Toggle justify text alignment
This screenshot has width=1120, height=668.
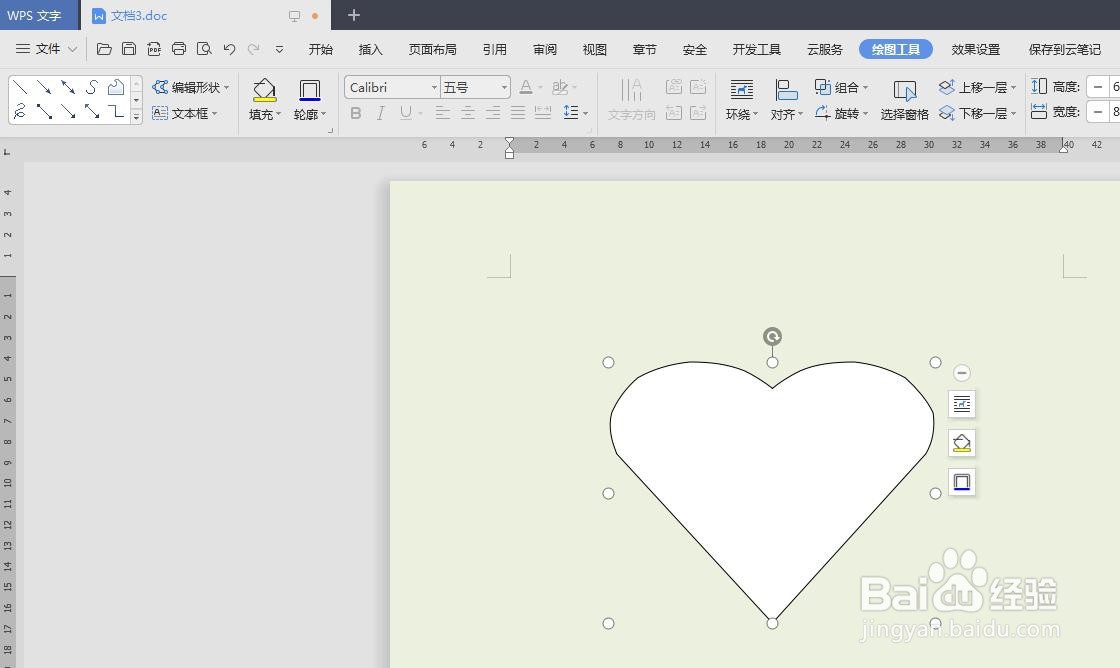tap(518, 113)
